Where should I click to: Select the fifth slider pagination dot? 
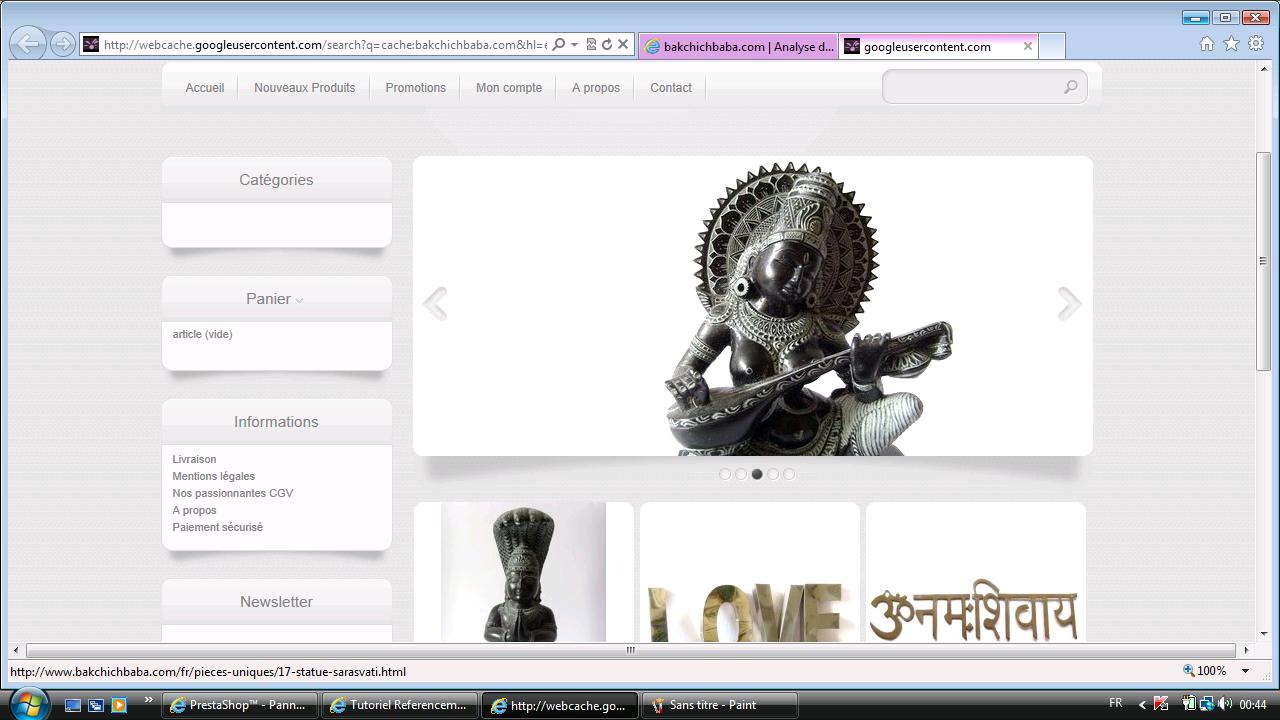click(789, 474)
